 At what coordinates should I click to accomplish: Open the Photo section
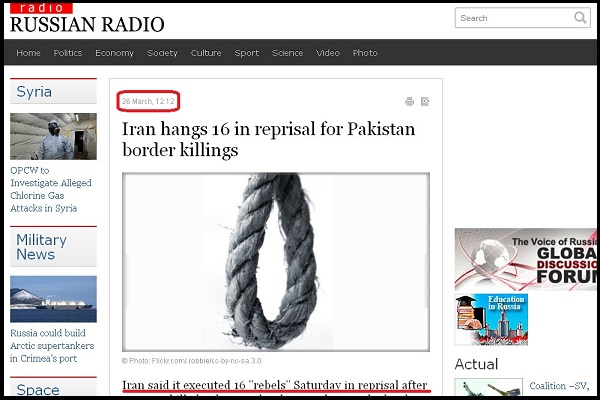coord(365,53)
